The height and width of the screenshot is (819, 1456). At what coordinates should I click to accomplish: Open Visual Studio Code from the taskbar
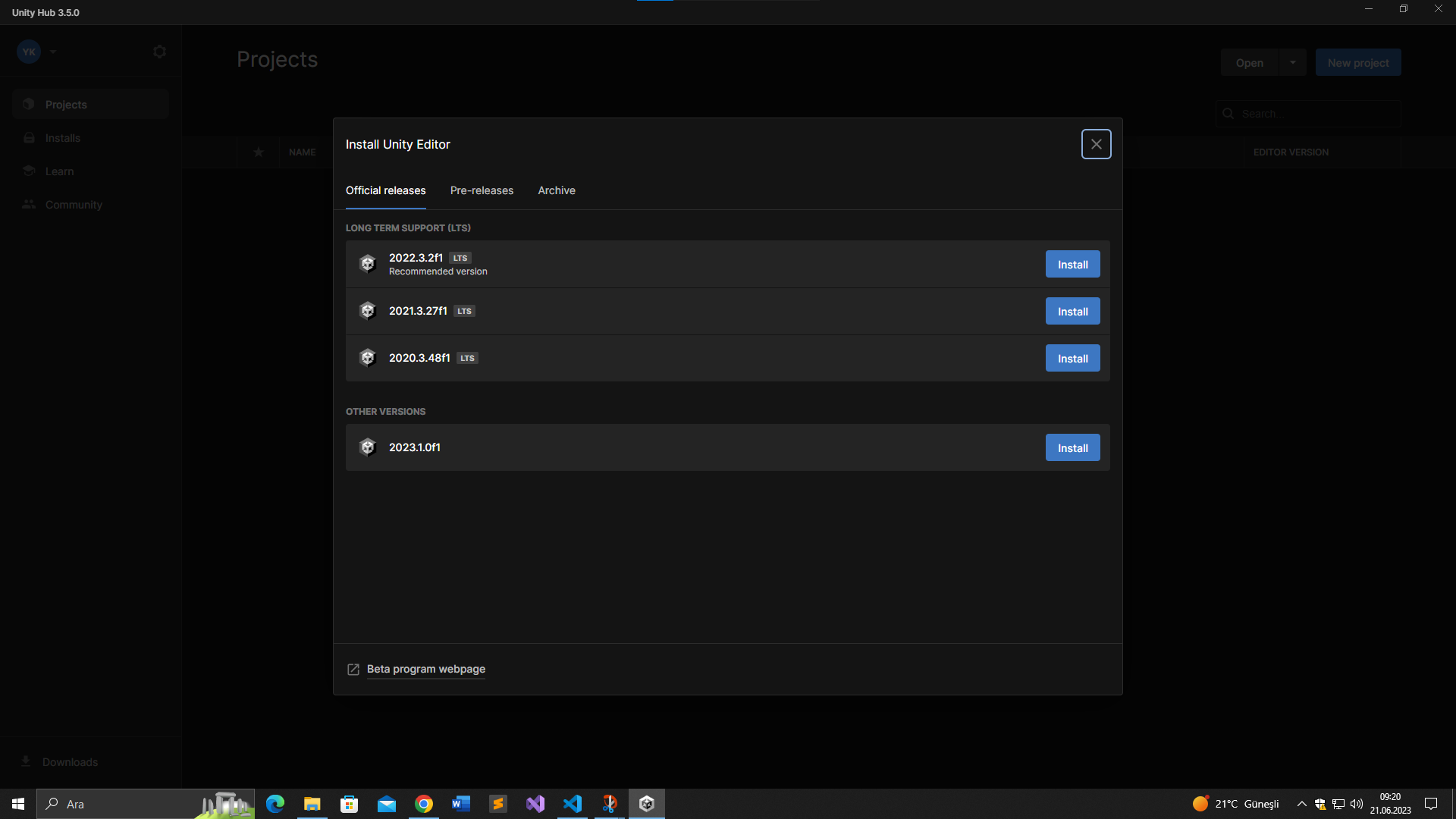tap(573, 804)
